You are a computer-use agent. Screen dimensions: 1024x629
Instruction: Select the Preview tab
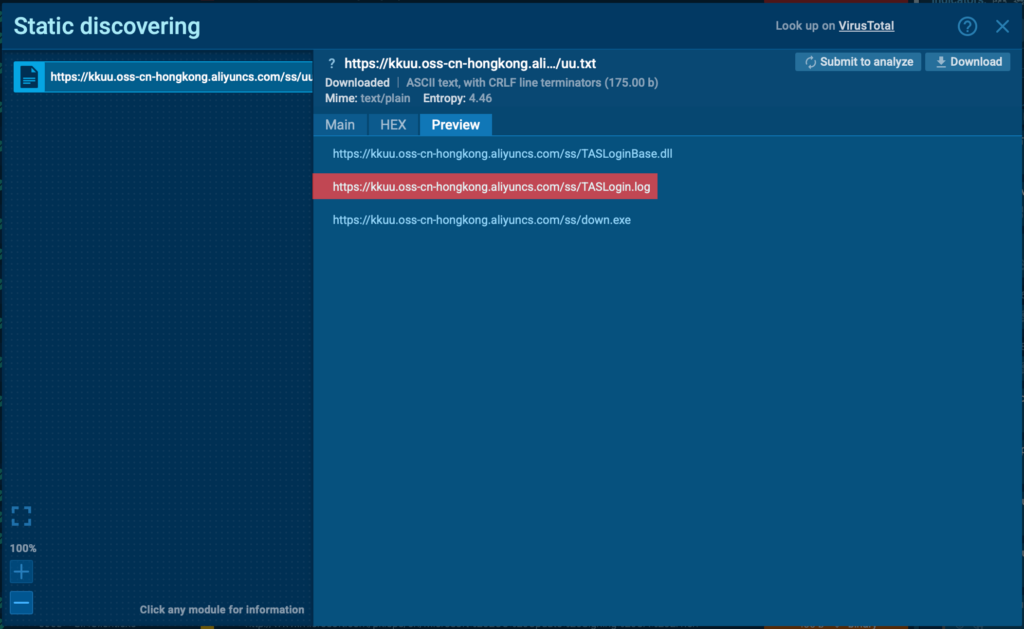click(x=455, y=125)
